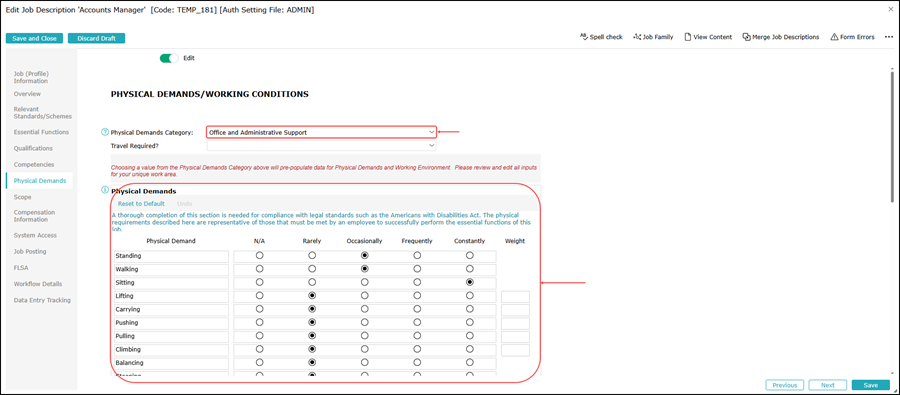Open Merge Job Descriptions
Image resolution: width=900 pixels, height=395 pixels.
[x=781, y=37]
